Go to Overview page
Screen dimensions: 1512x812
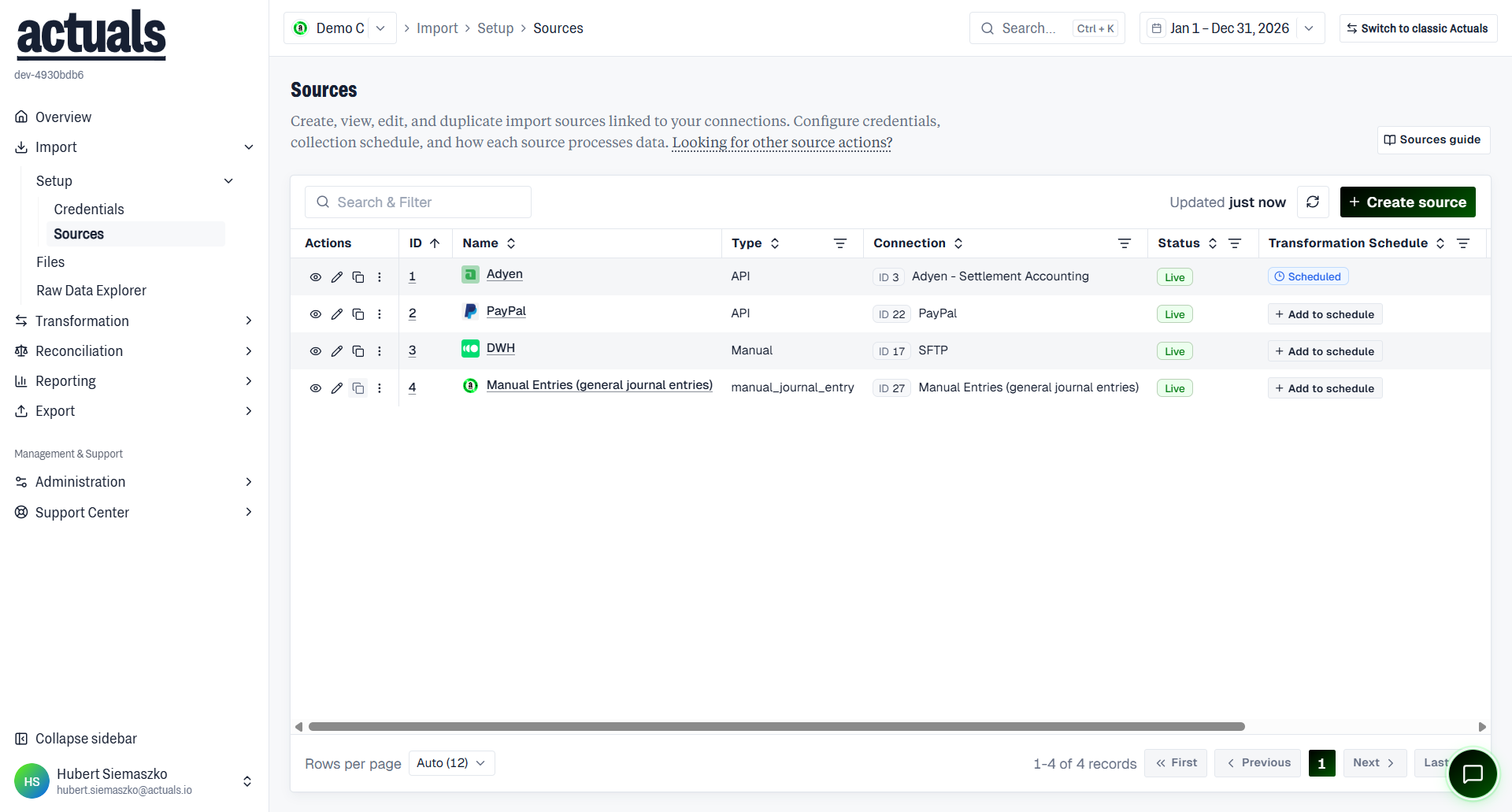coord(63,117)
